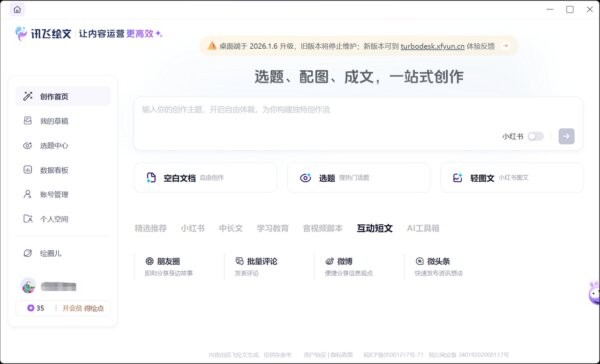Open the turbodesk.xfyun.cn link
Image resolution: width=600 pixels, height=364 pixels.
click(x=432, y=46)
